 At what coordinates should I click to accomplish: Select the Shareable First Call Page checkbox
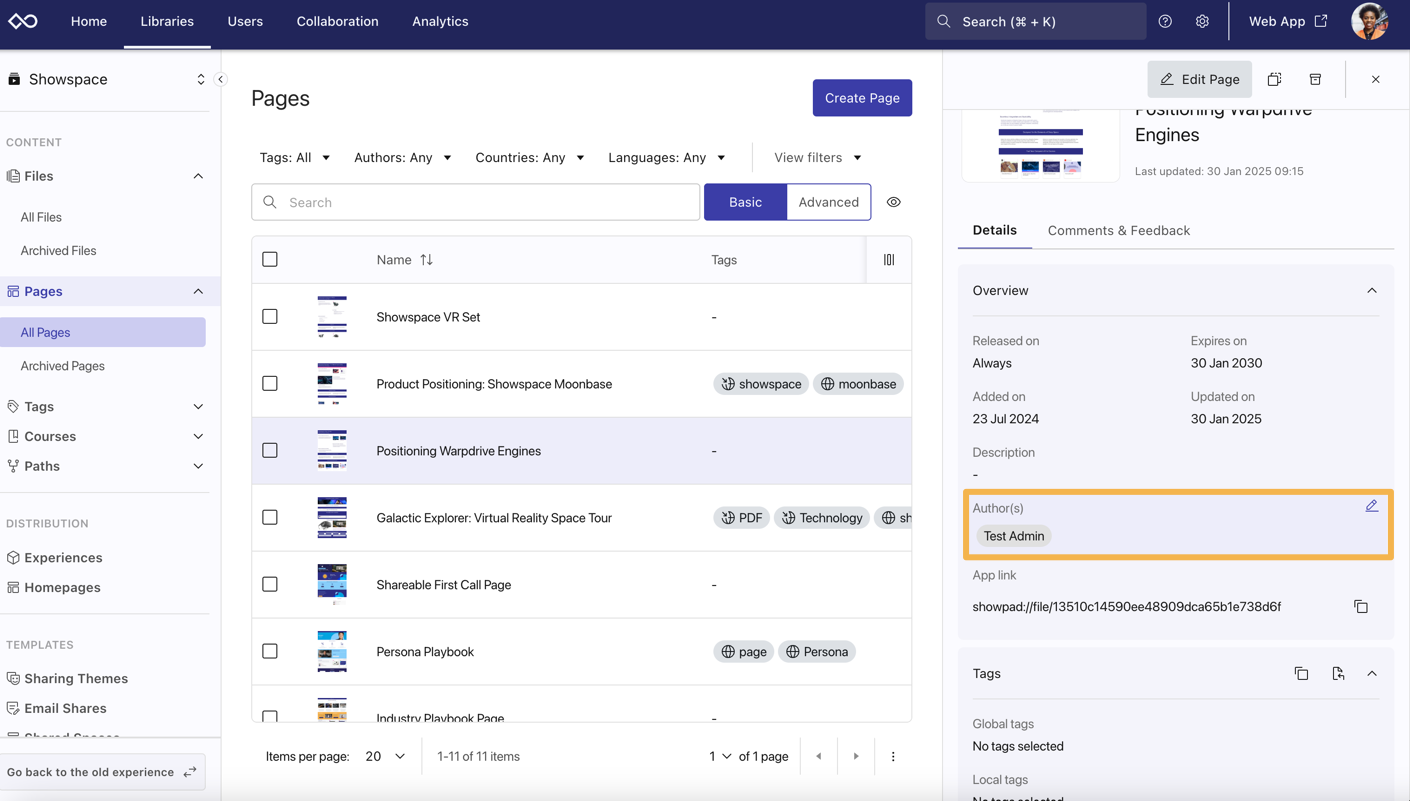tap(270, 585)
